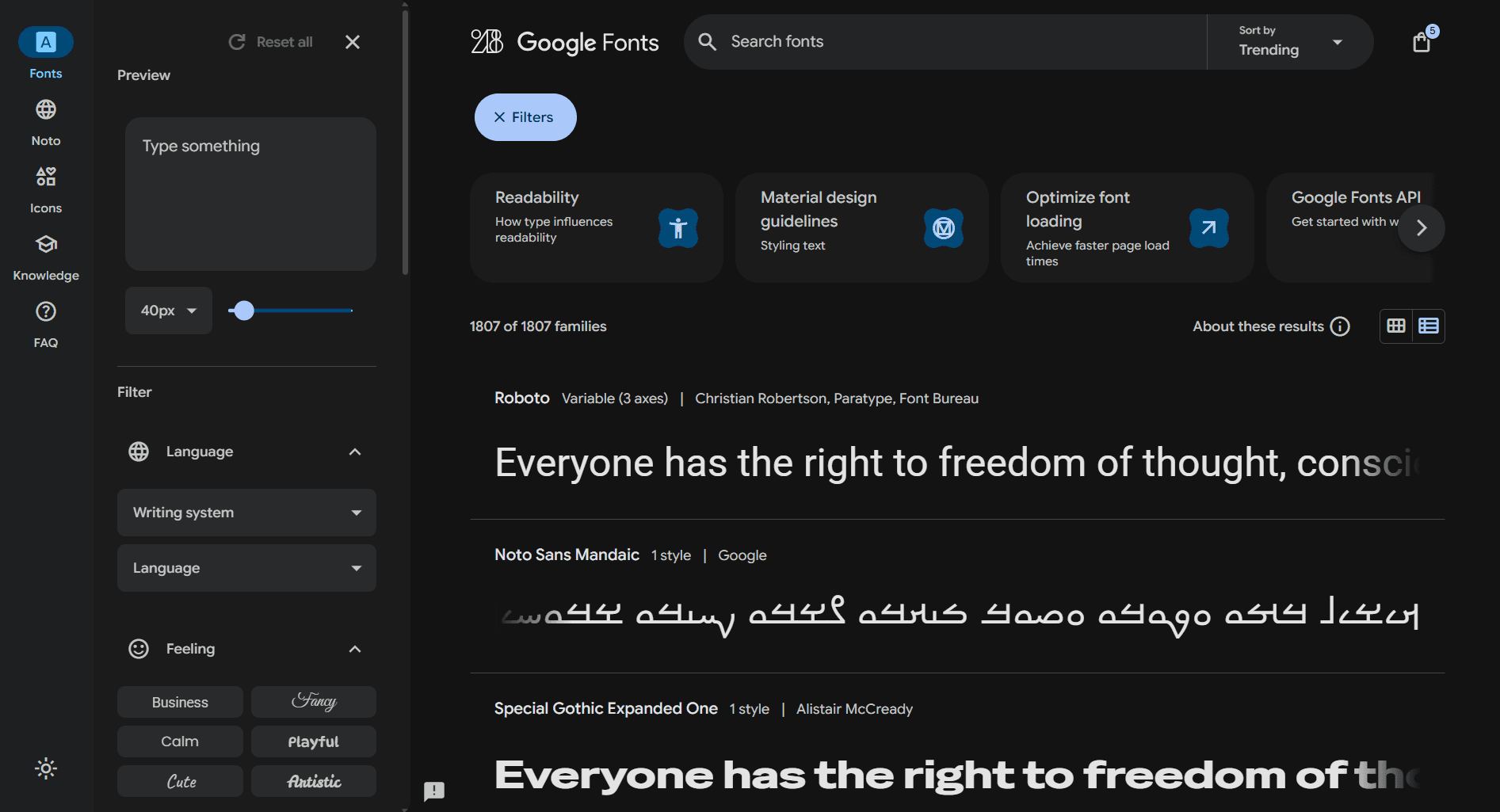The height and width of the screenshot is (812, 1500).
Task: Click the Material design guidelines icon
Action: pyautogui.click(x=944, y=228)
